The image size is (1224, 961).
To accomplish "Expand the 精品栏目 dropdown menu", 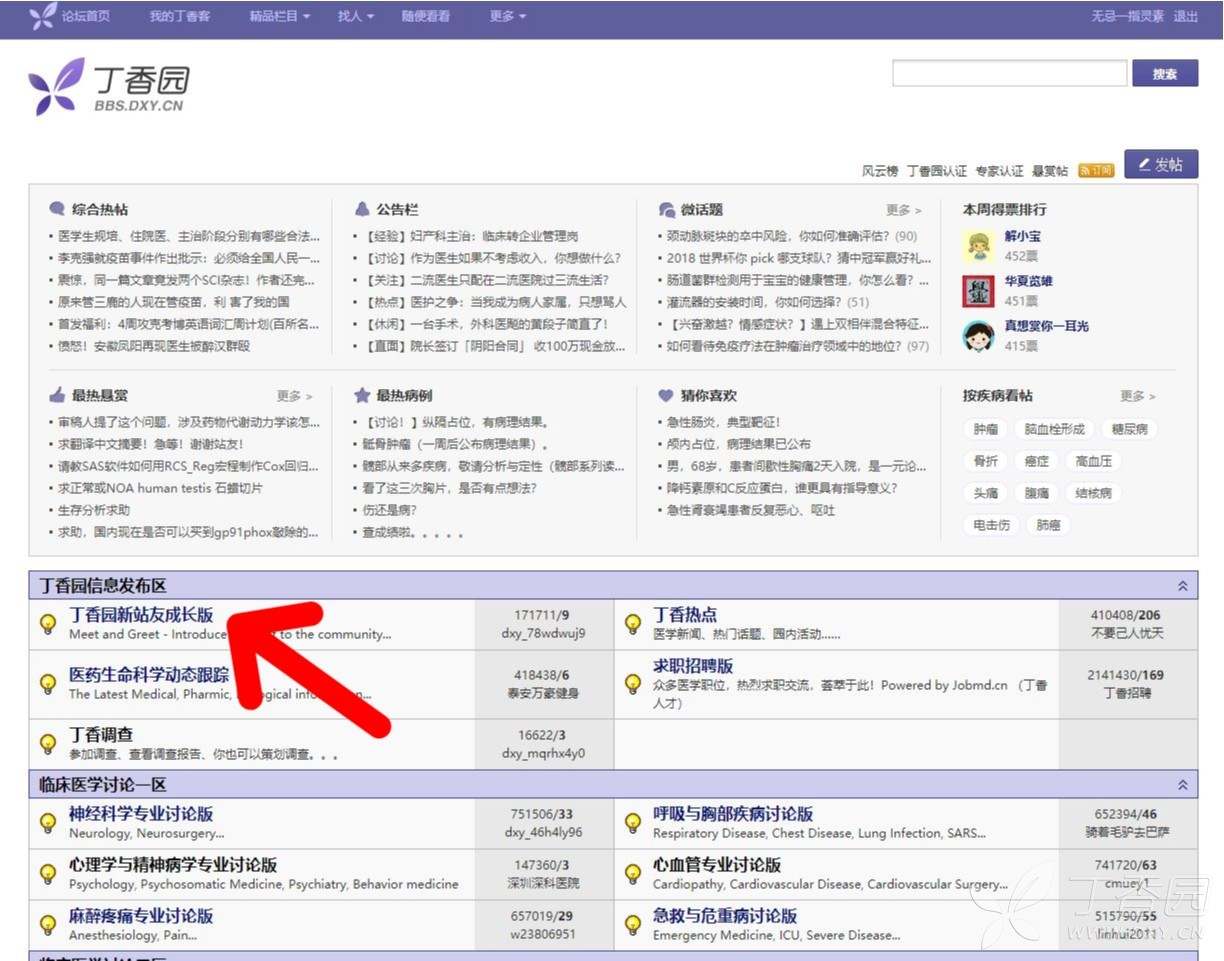I will point(279,17).
